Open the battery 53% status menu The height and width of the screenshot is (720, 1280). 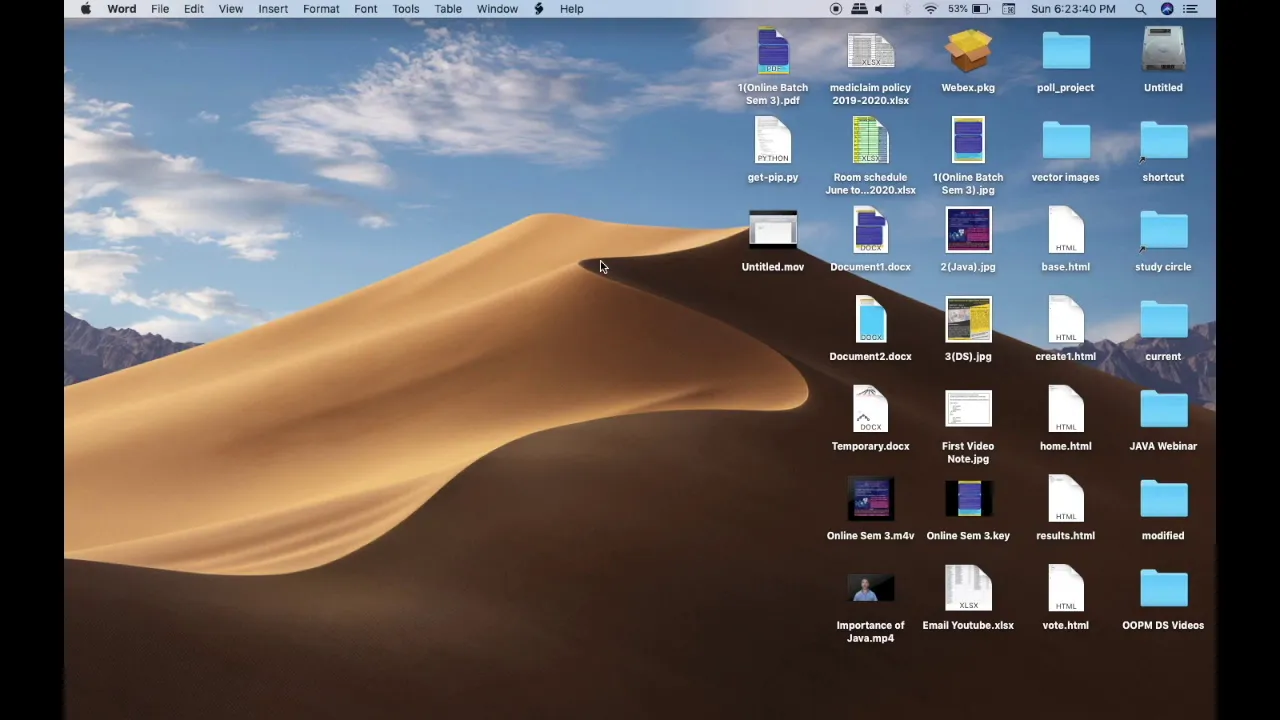(x=970, y=9)
